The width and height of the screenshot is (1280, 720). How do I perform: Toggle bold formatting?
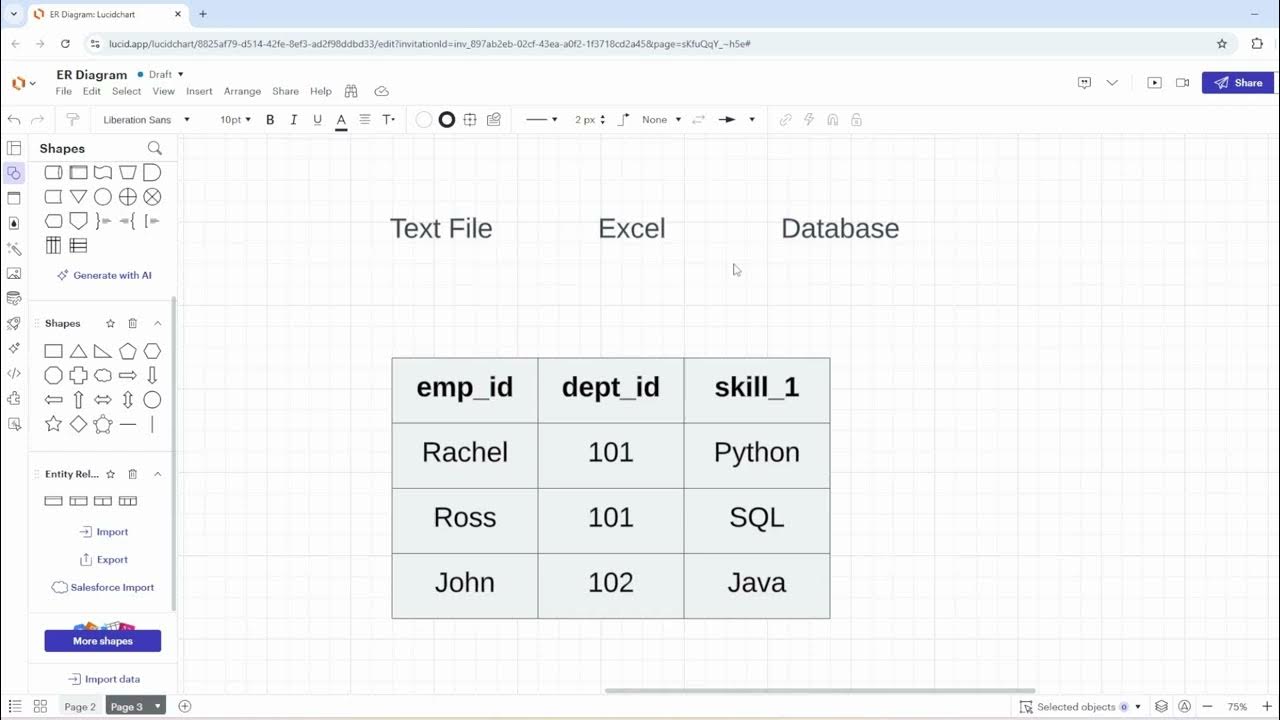(270, 119)
